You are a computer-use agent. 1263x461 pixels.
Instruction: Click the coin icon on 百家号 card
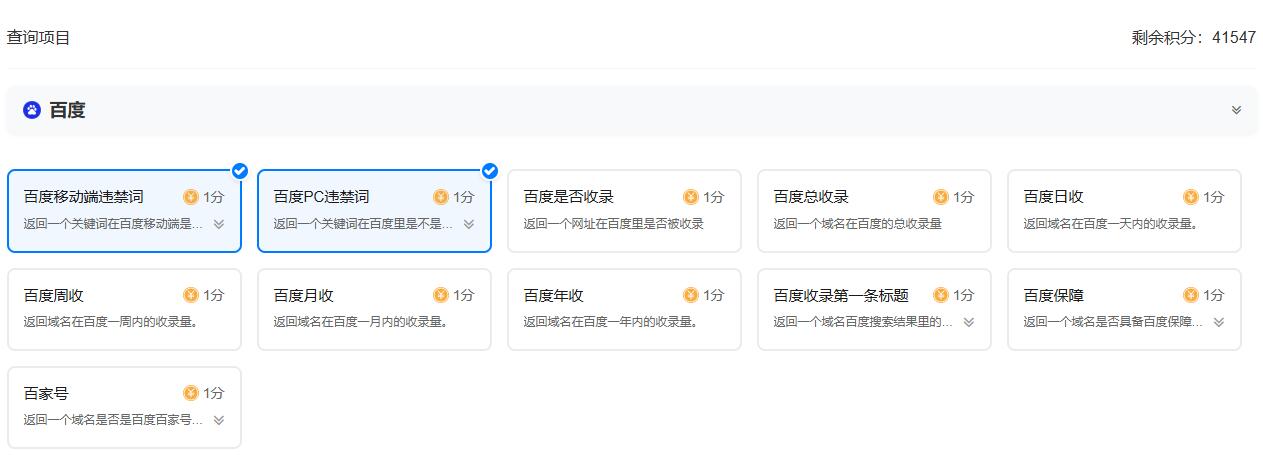(x=191, y=393)
